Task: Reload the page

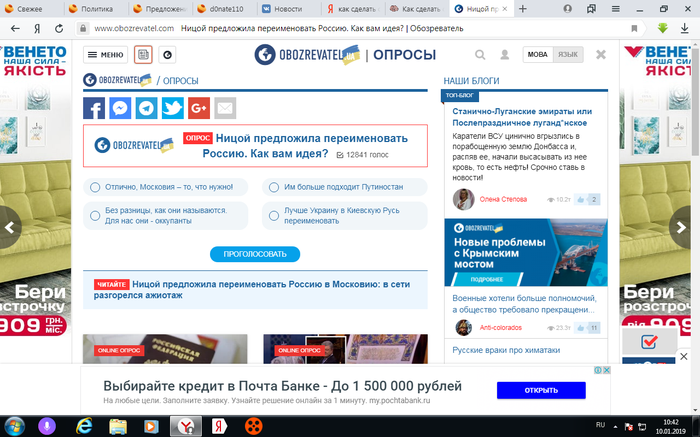Action: [x=59, y=29]
